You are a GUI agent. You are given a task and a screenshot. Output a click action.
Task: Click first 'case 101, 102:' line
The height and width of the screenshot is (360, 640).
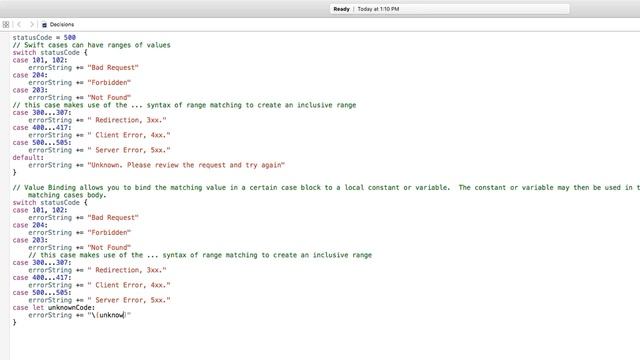tap(40, 60)
